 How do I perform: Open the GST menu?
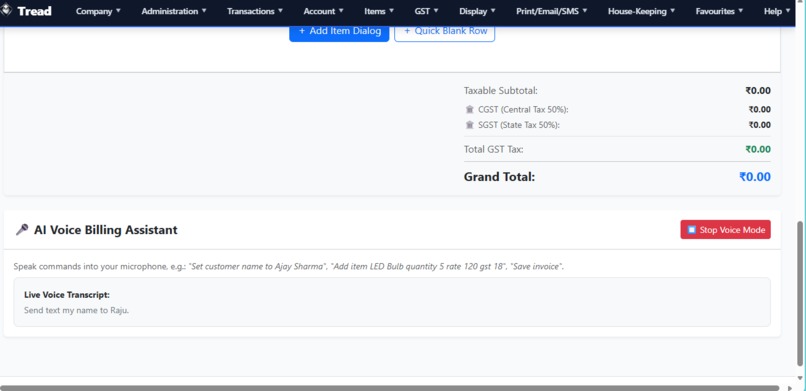click(x=426, y=11)
